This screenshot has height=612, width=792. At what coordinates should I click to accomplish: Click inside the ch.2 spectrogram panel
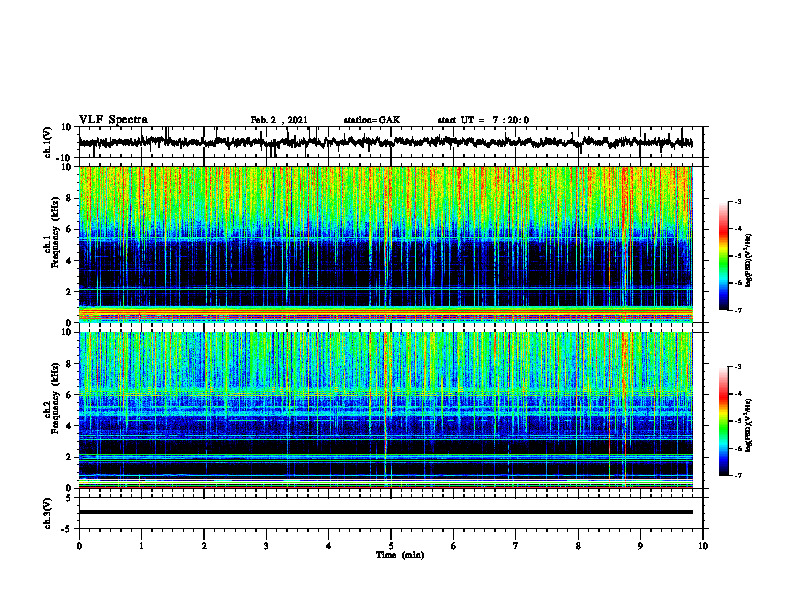(385, 410)
